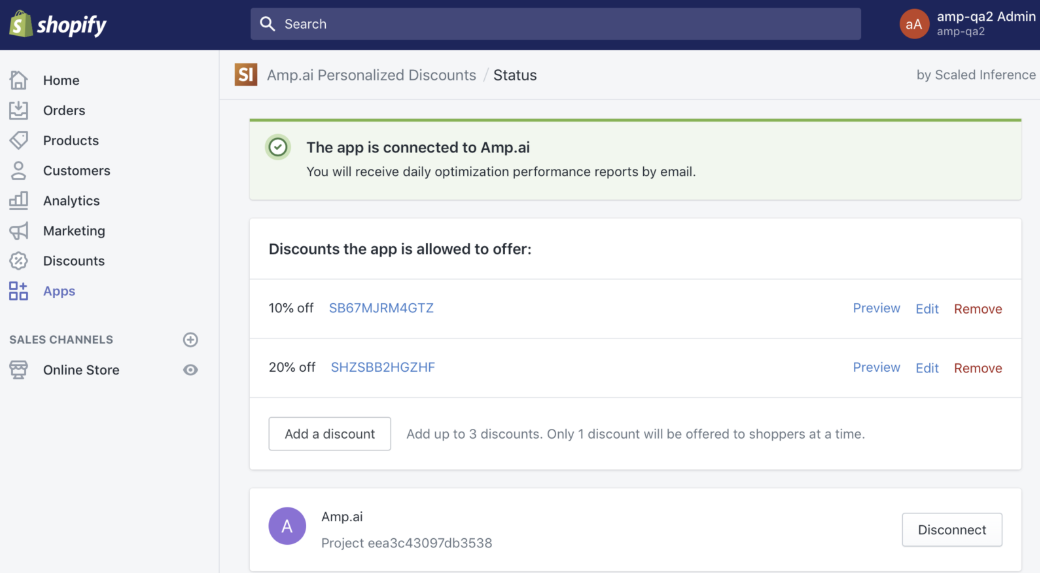Viewport: 1040px width, 574px height.
Task: Remove the 20% off discount
Action: [978, 368]
